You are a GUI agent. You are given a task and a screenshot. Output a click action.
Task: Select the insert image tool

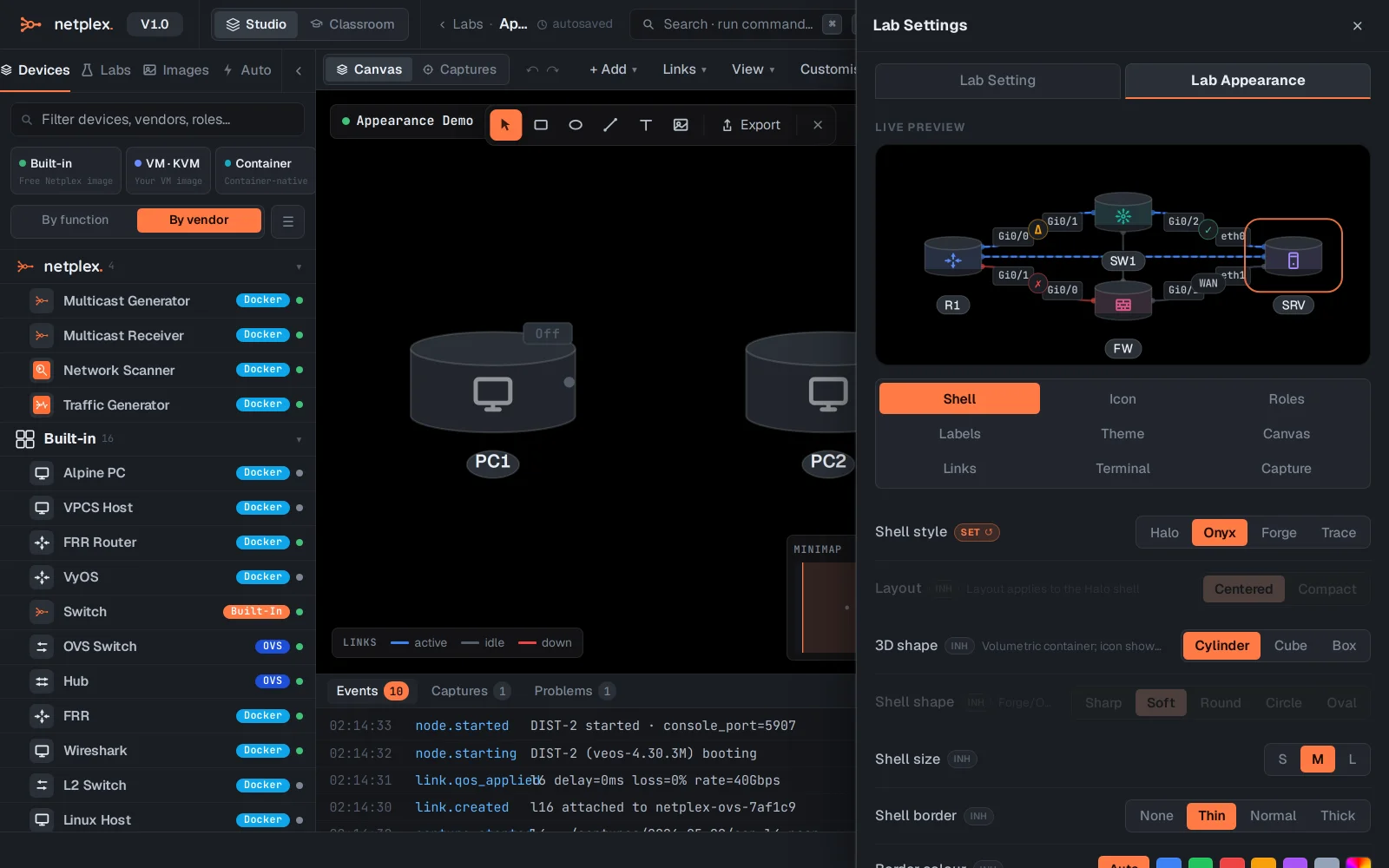(681, 125)
